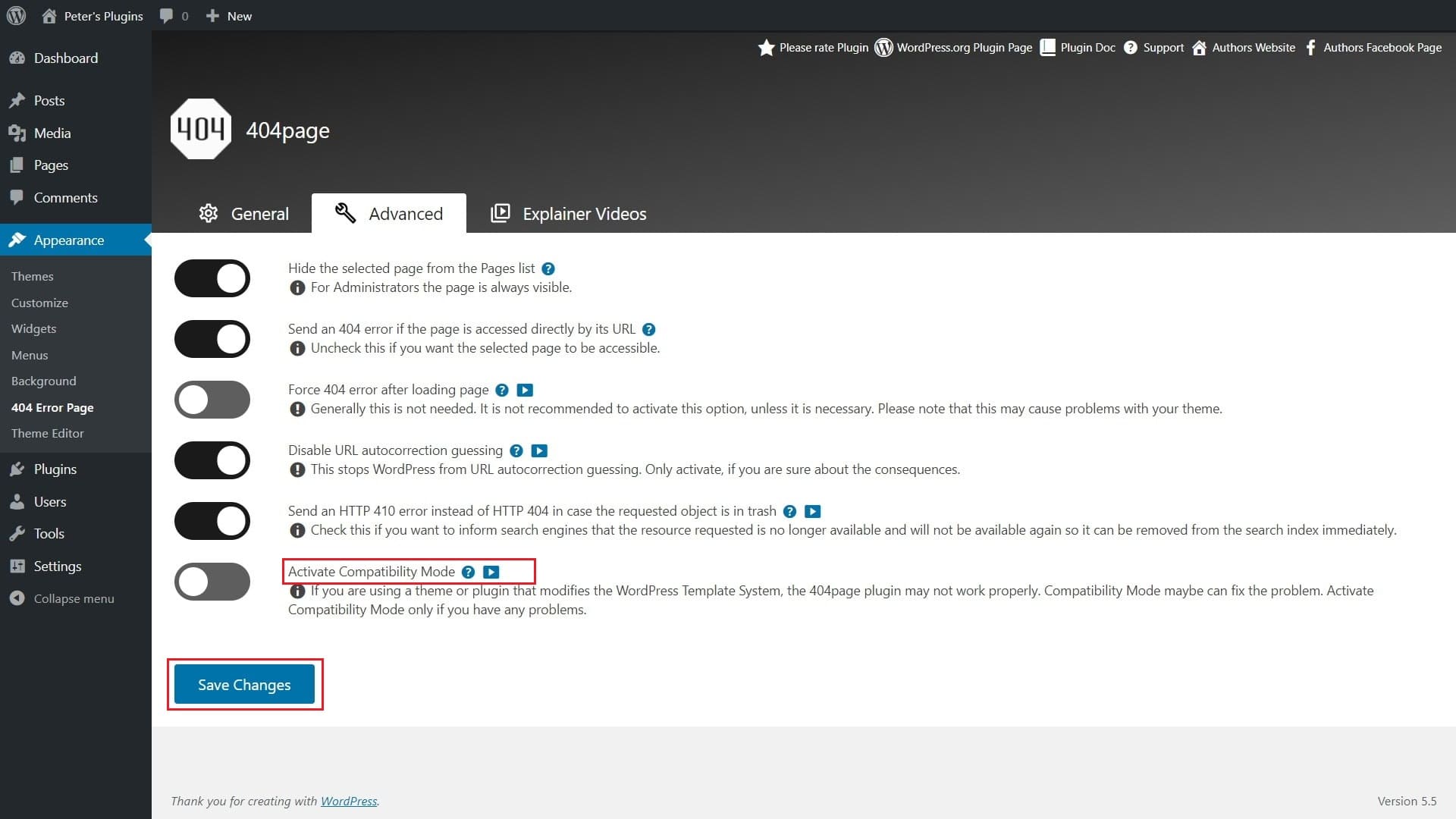Select the Advanced tab

pos(389,213)
